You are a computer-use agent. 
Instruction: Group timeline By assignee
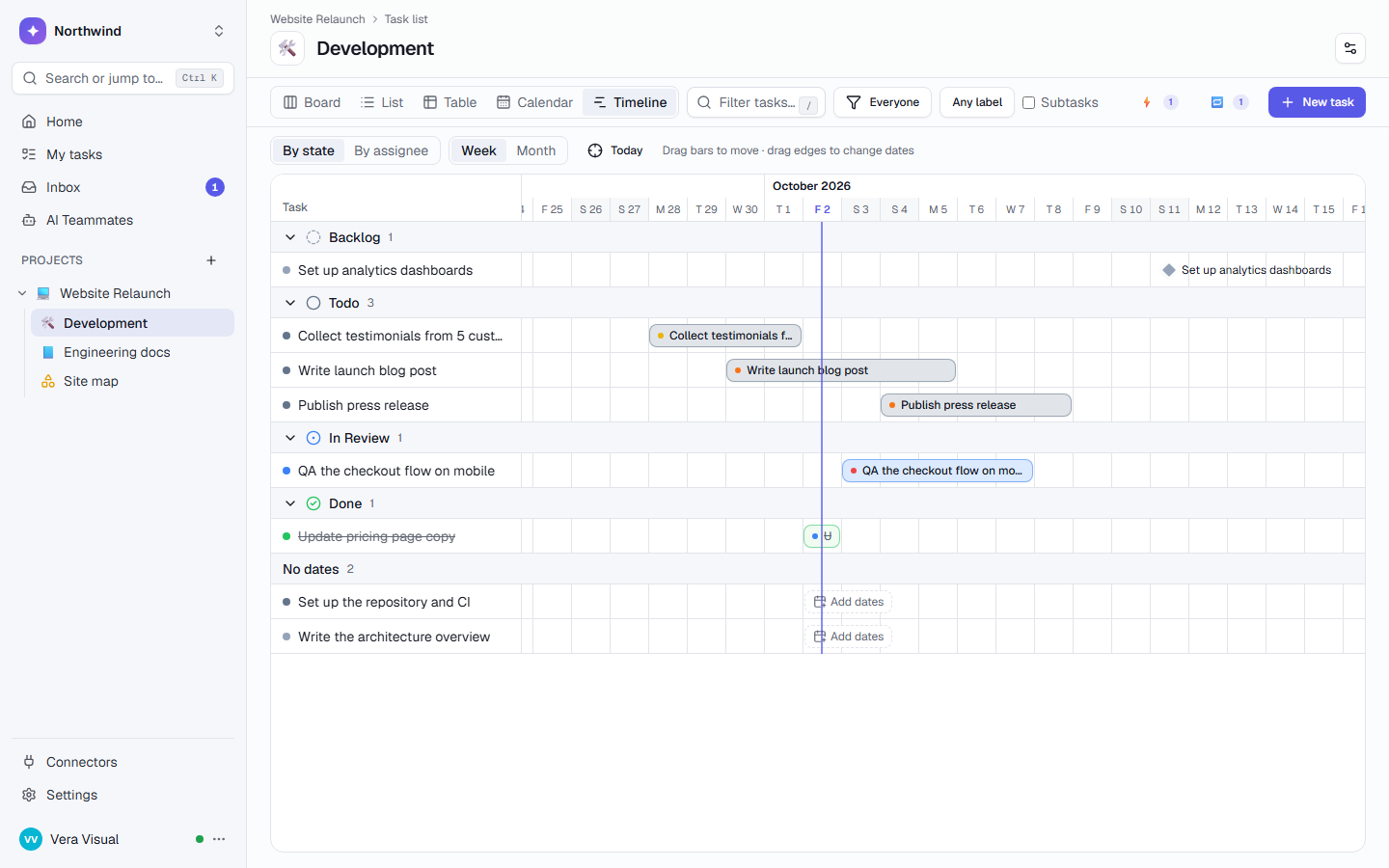coord(391,150)
